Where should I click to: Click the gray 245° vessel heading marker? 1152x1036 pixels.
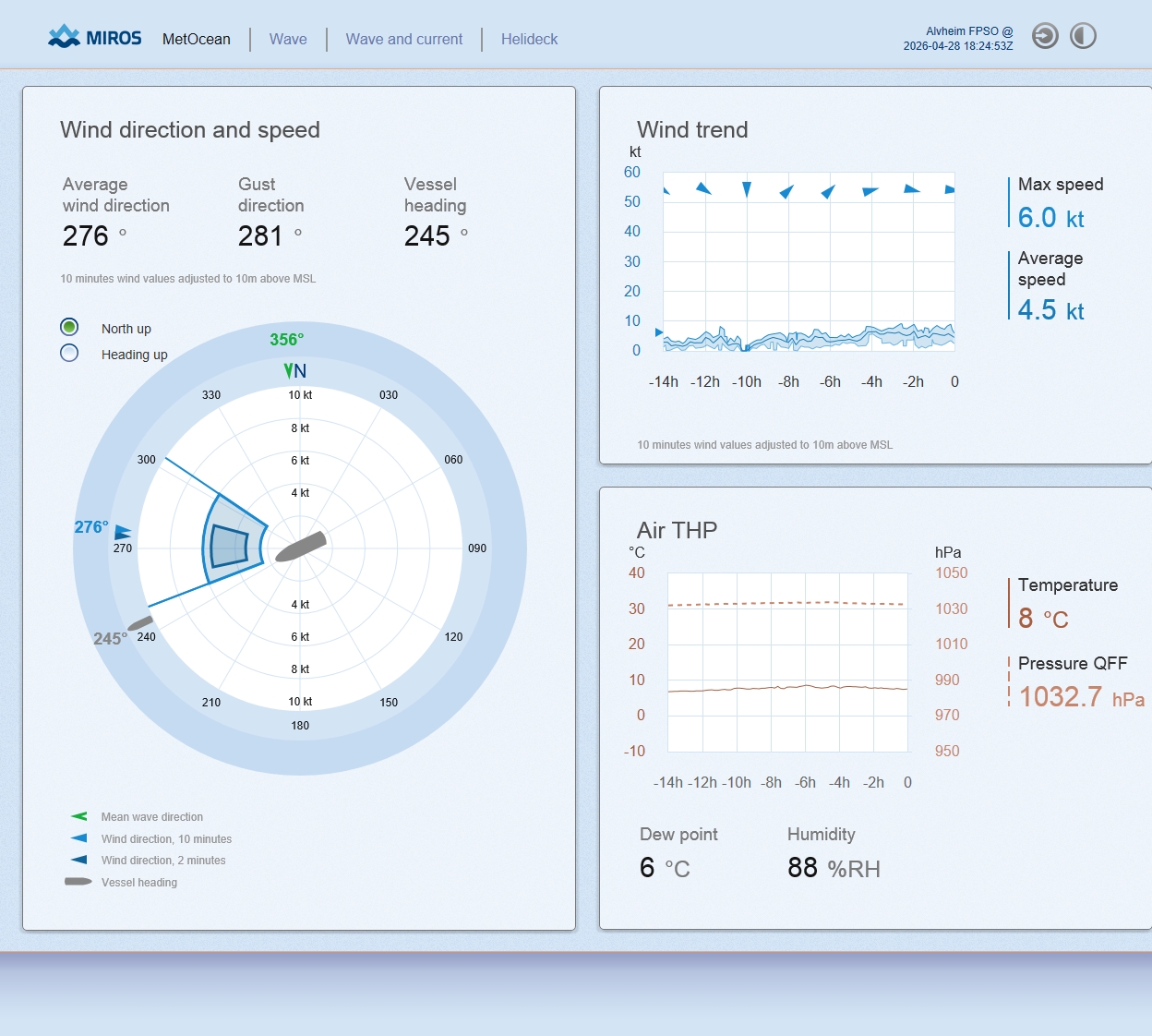(139, 623)
